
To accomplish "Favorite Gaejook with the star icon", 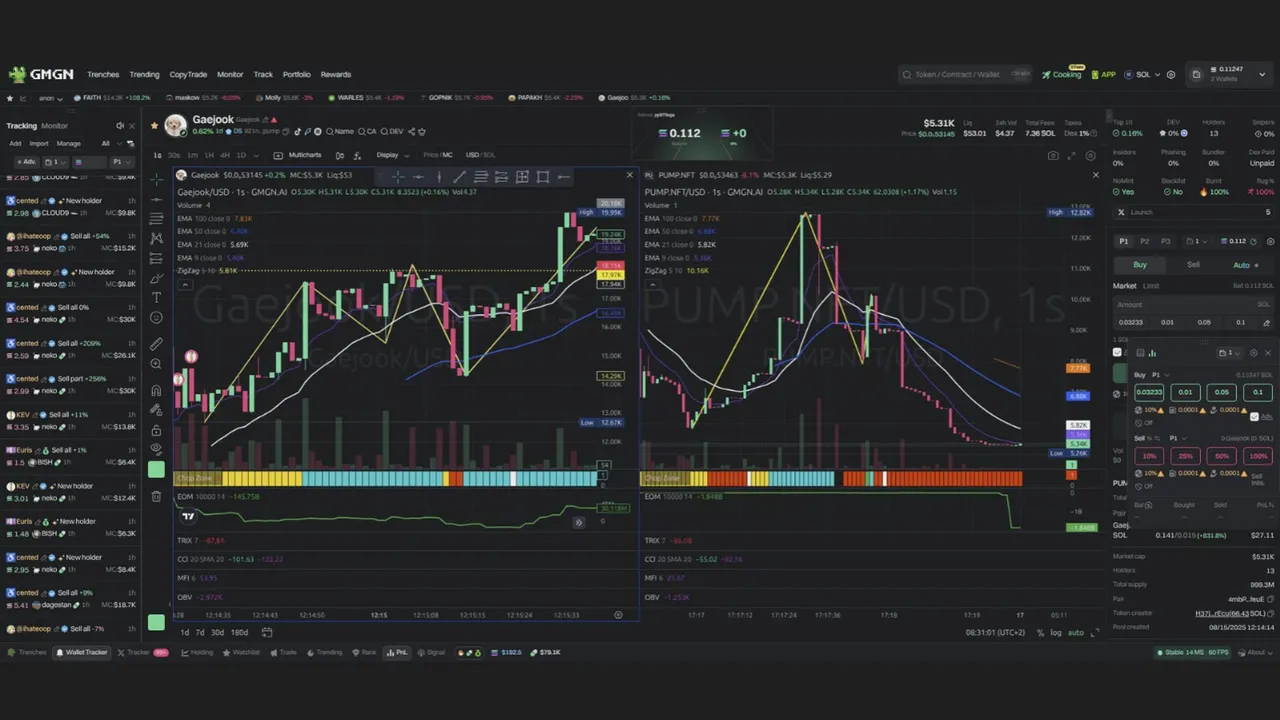I will (155, 126).
